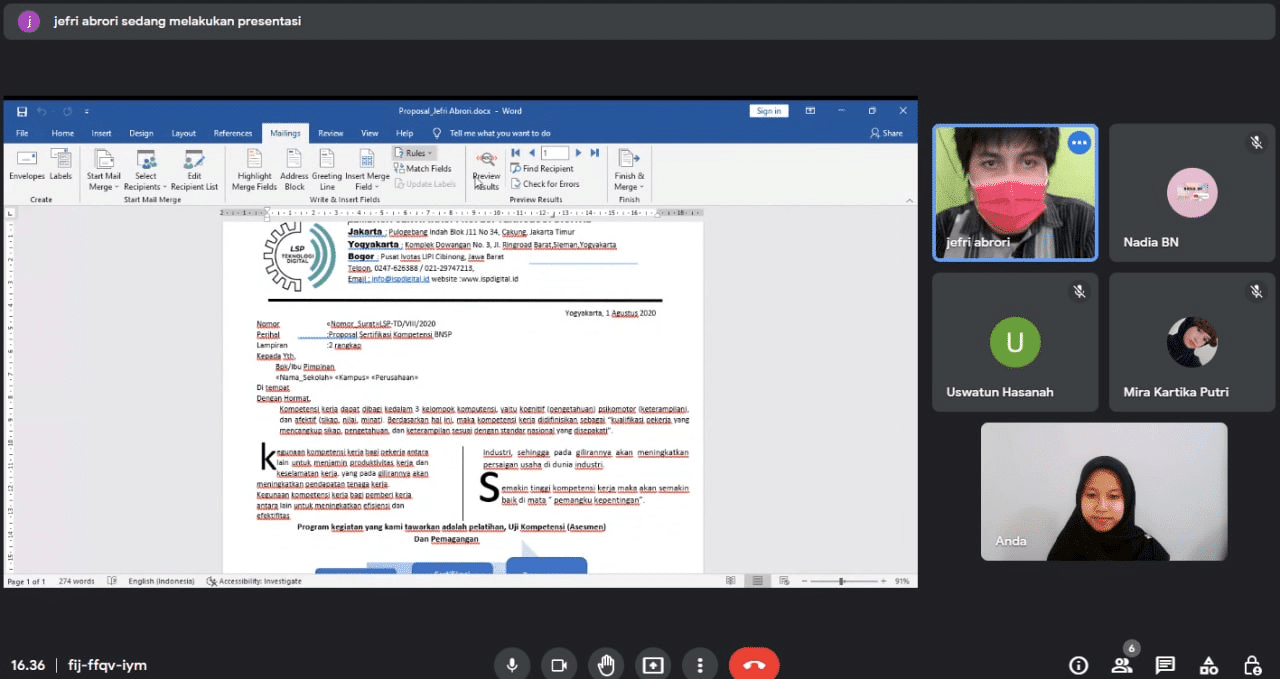This screenshot has height=679, width=1280.
Task: Show the participants people panel
Action: [x=1122, y=665]
